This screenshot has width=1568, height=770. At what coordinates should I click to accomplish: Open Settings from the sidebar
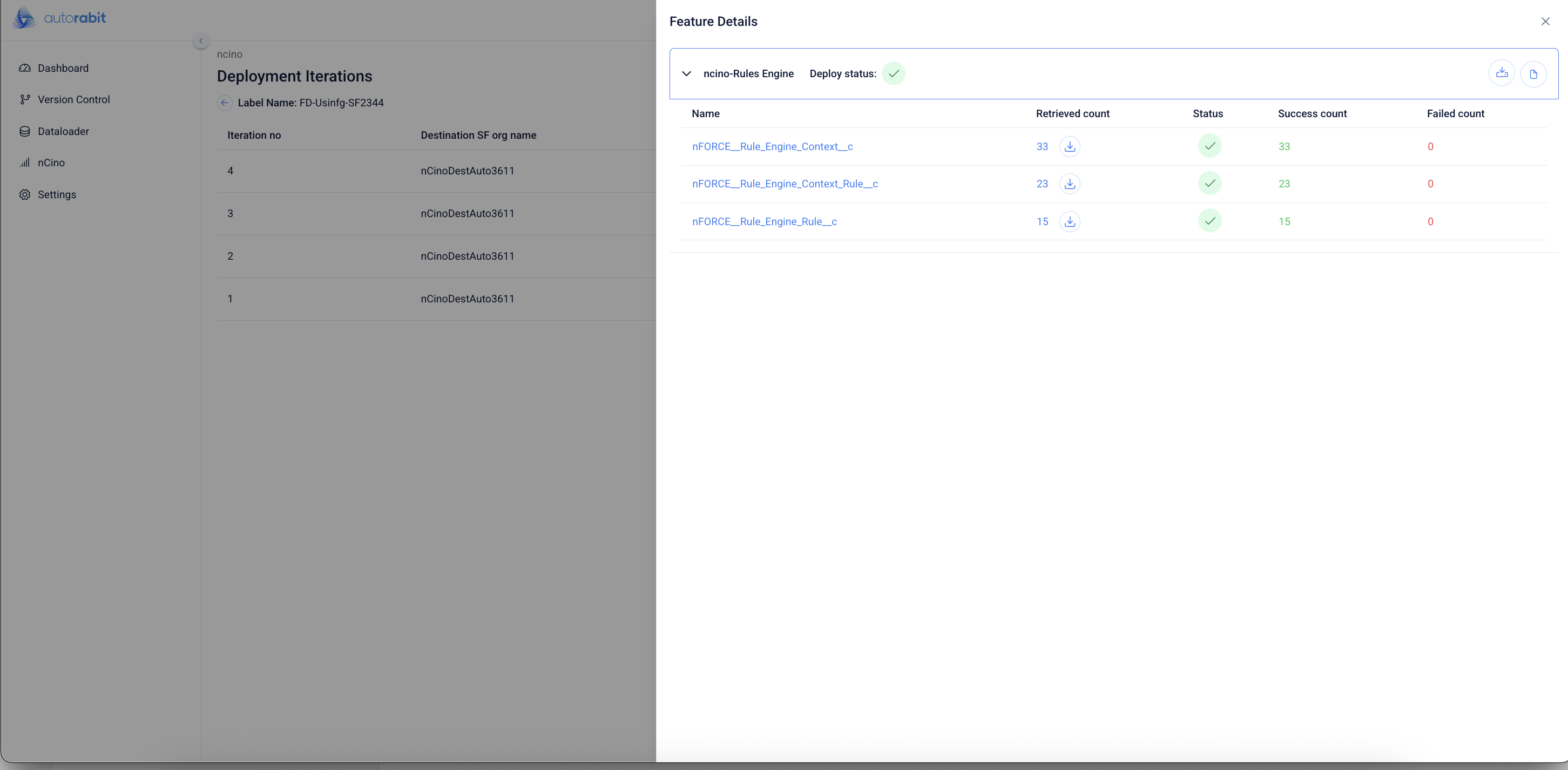coord(57,195)
